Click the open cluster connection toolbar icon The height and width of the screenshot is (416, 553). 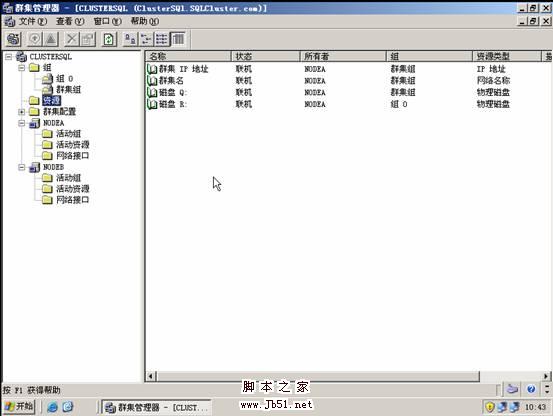pyautogui.click(x=13, y=39)
